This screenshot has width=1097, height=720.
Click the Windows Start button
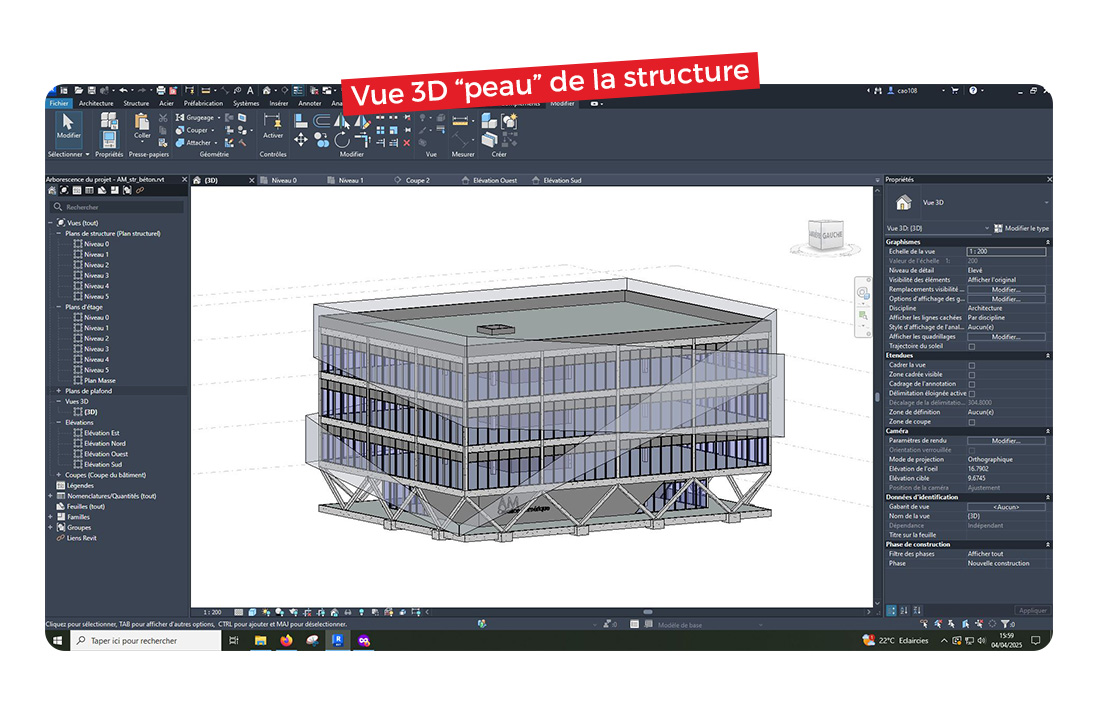pyautogui.click(x=58, y=640)
